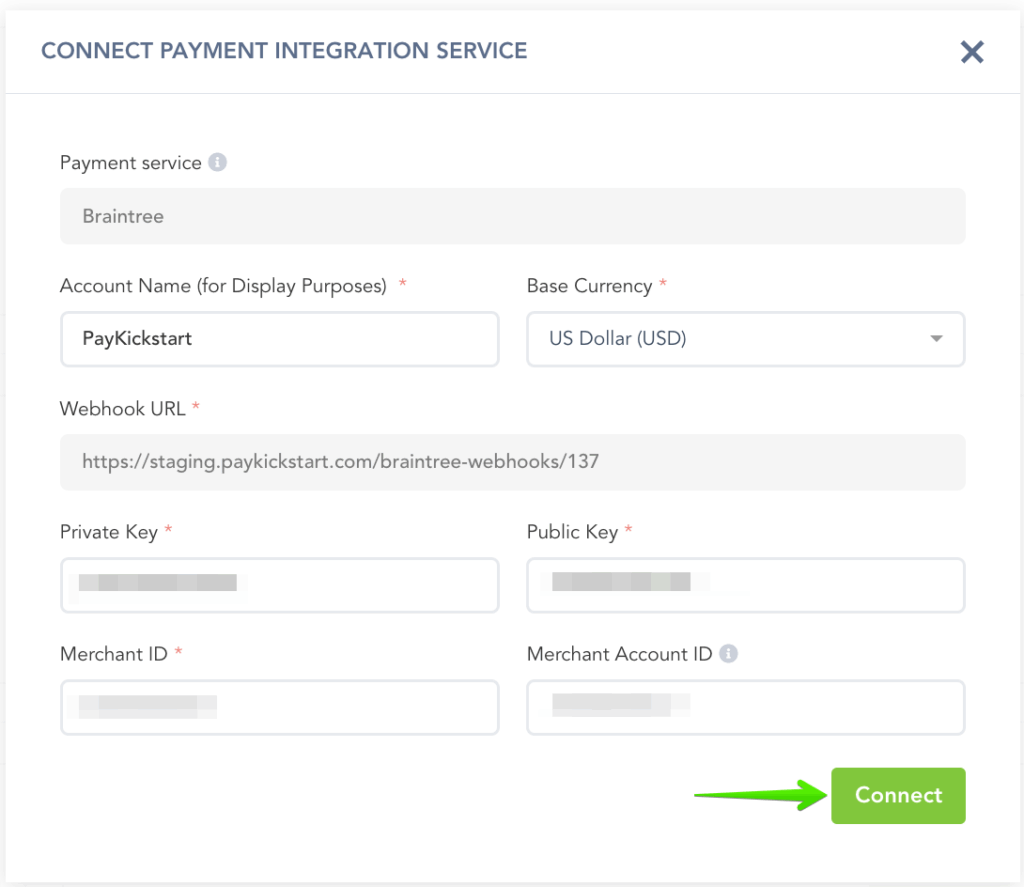
Task: Click the Base Currency label
Action: (x=589, y=286)
